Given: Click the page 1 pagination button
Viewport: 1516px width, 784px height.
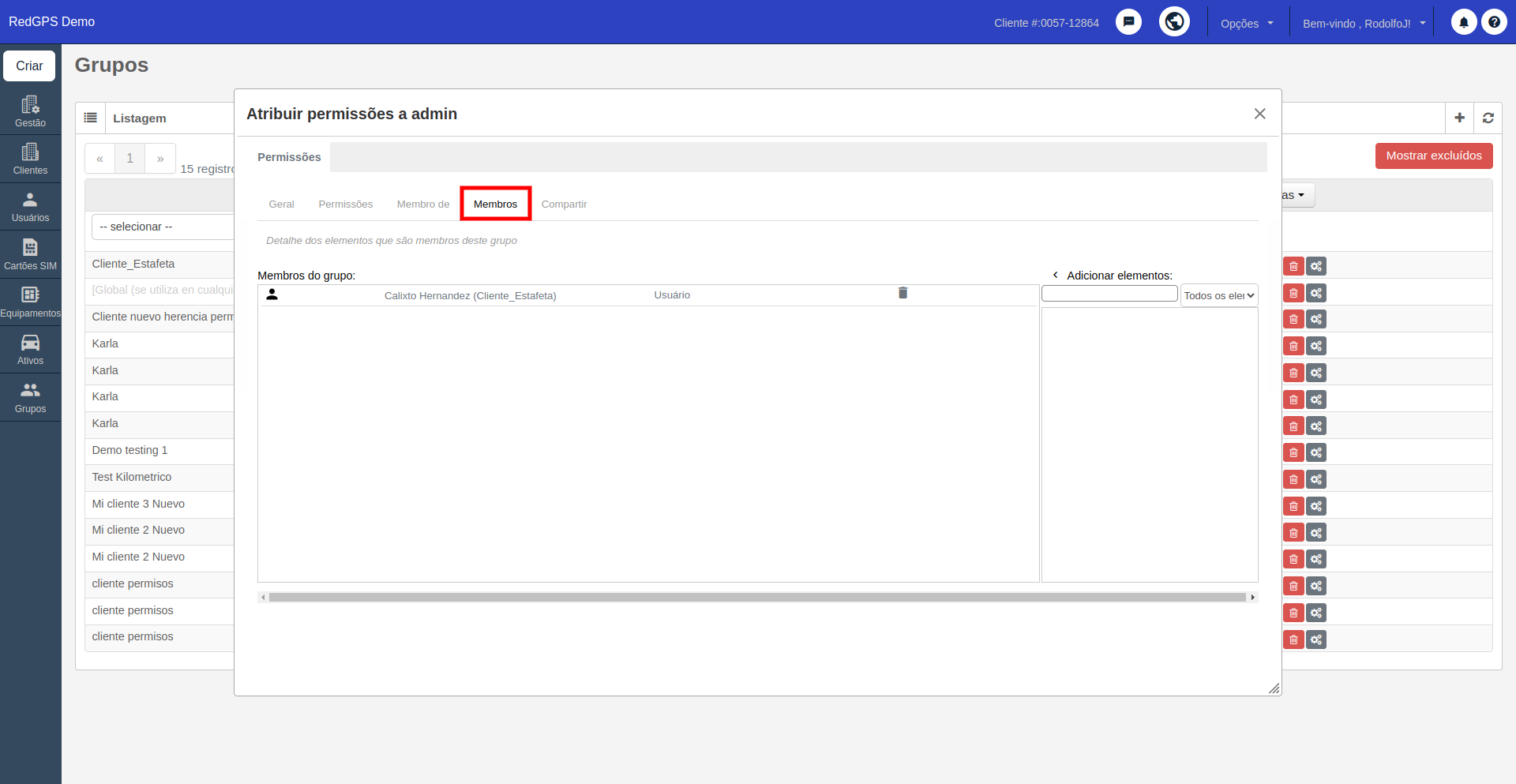Looking at the screenshot, I should [x=130, y=159].
